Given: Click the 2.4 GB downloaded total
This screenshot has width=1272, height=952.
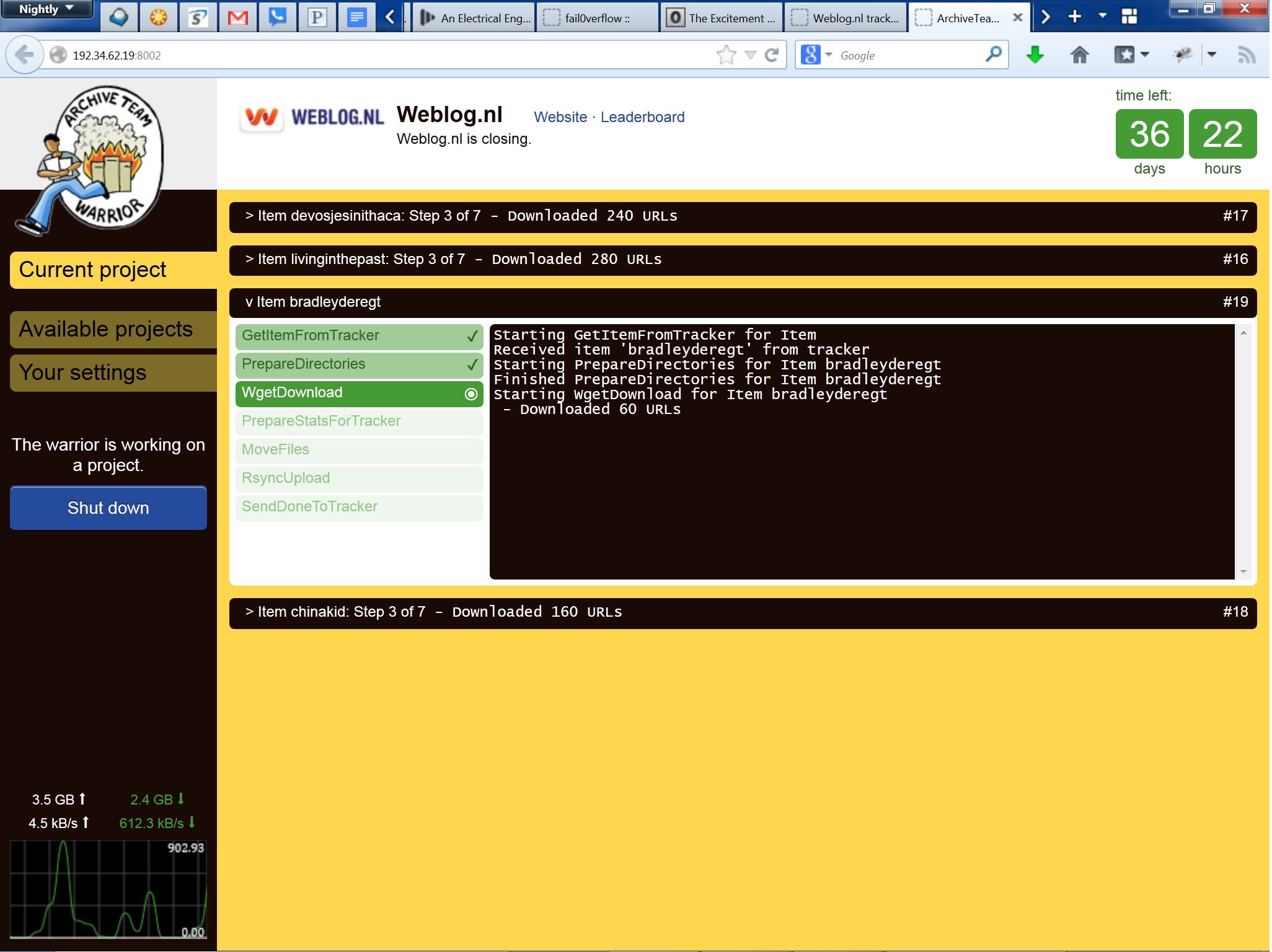Looking at the screenshot, I should click(157, 800).
